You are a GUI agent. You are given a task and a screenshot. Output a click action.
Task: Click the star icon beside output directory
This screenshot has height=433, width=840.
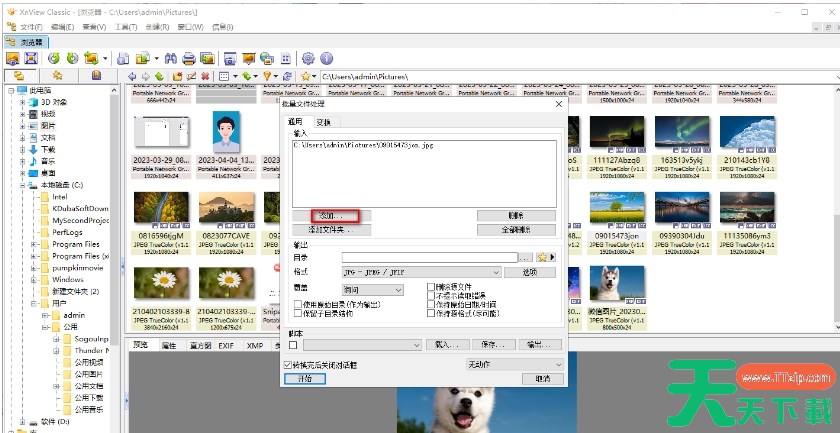(544, 257)
